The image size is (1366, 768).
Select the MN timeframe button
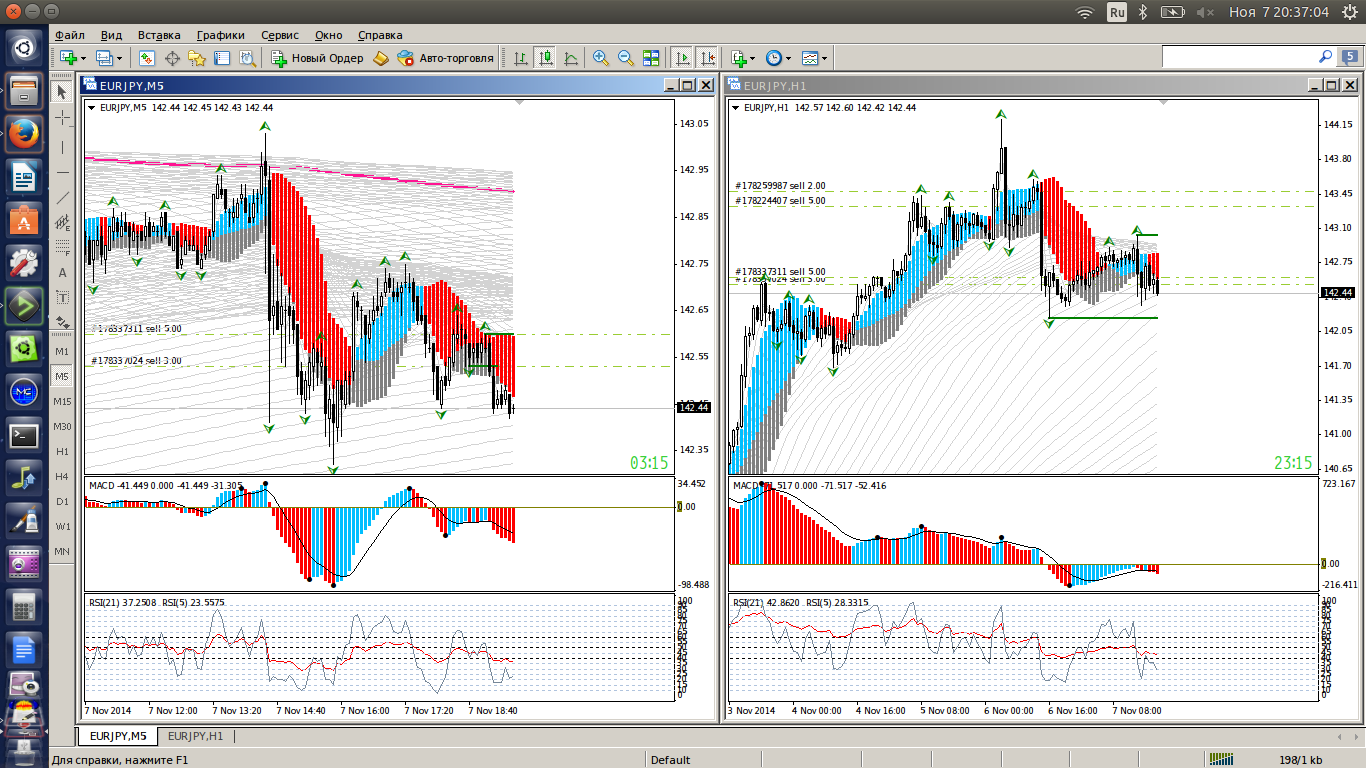tap(62, 552)
